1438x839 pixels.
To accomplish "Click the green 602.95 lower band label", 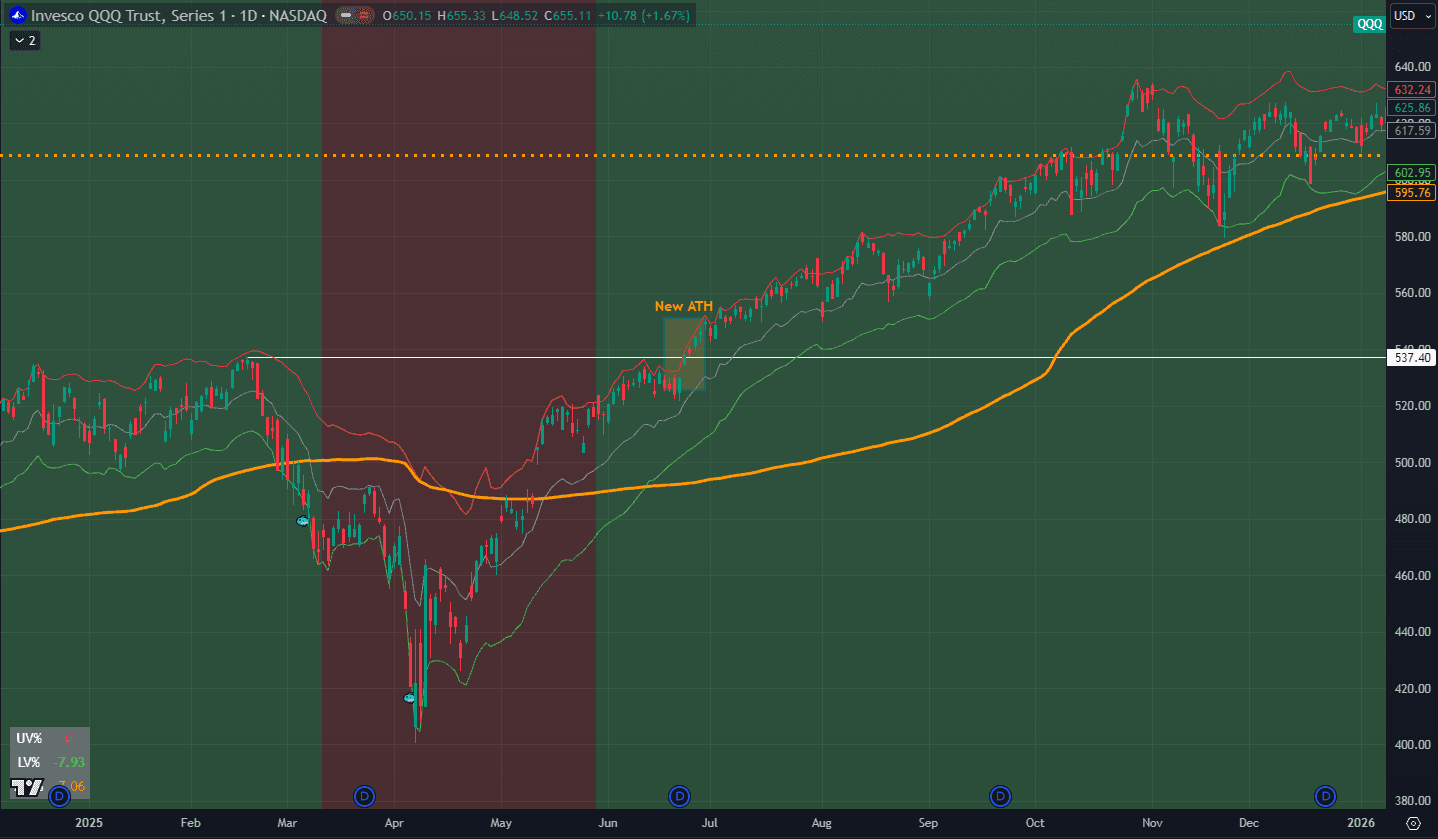I will 1412,172.
